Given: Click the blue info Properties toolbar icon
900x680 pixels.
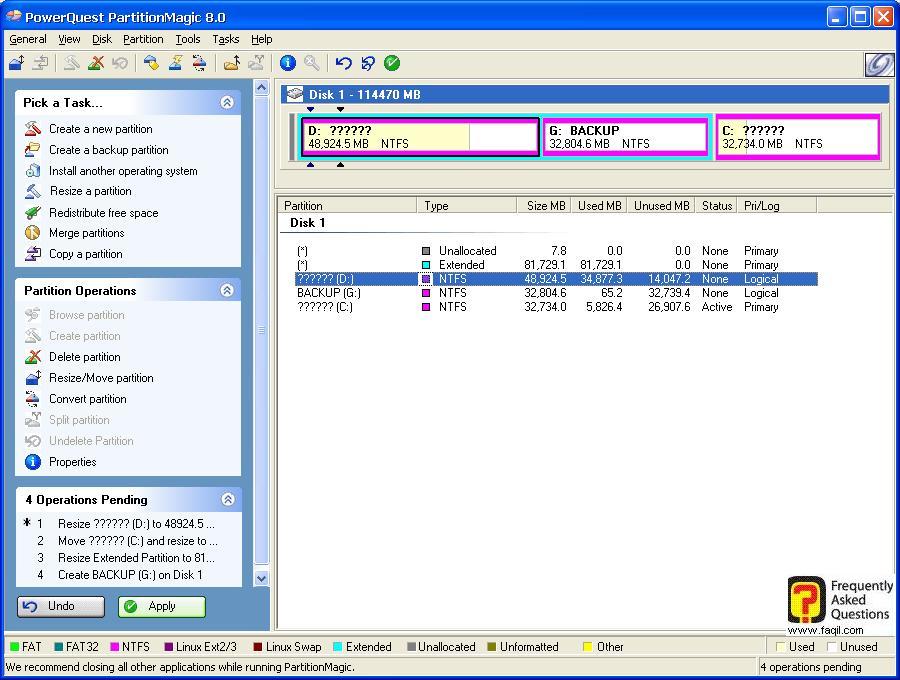Looking at the screenshot, I should click(x=288, y=63).
